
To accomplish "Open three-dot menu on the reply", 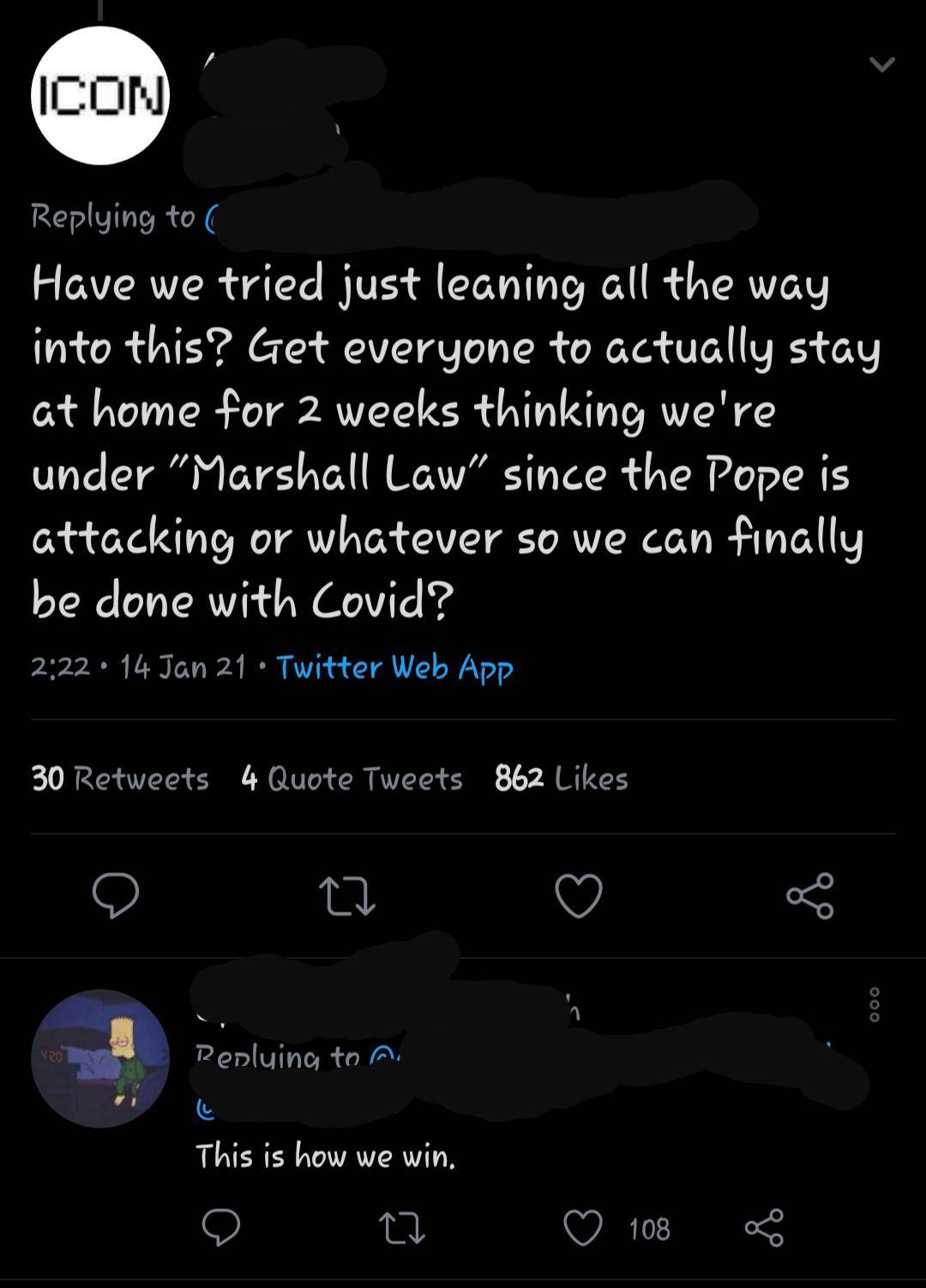I will 874,1004.
